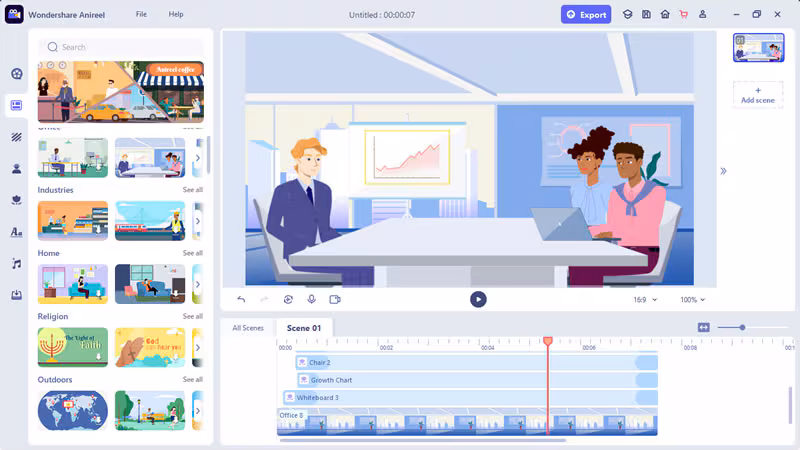The height and width of the screenshot is (450, 800).
Task: Open the Audio music-note panel
Action: point(16,264)
